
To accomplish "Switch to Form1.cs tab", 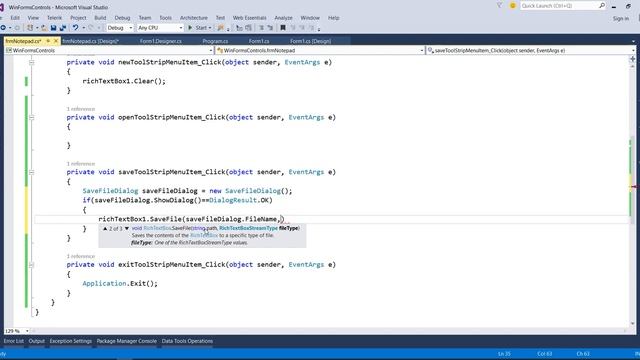I will click(259, 41).
